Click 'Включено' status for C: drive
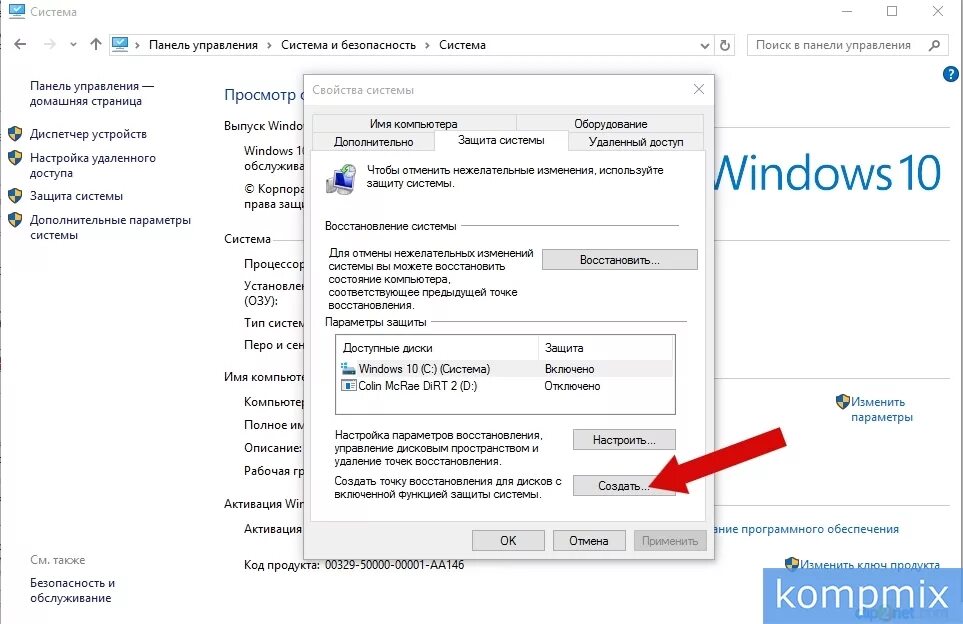Screen dimensions: 963x624 pyautogui.click(x=569, y=369)
